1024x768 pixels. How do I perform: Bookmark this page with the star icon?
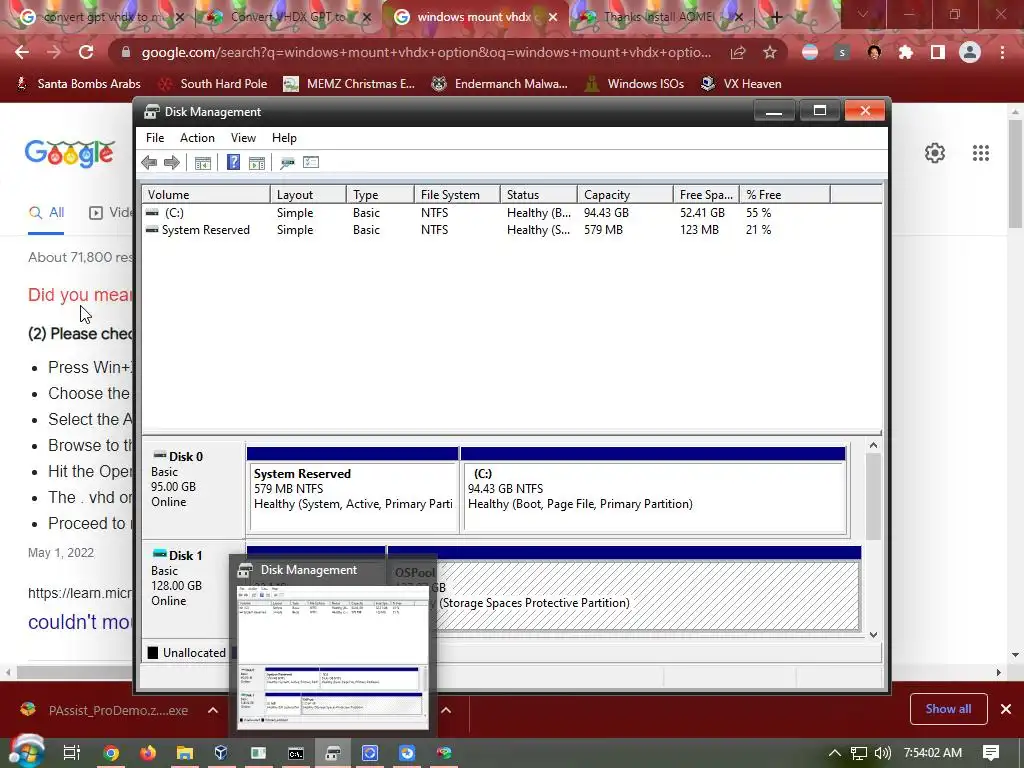pyautogui.click(x=770, y=52)
